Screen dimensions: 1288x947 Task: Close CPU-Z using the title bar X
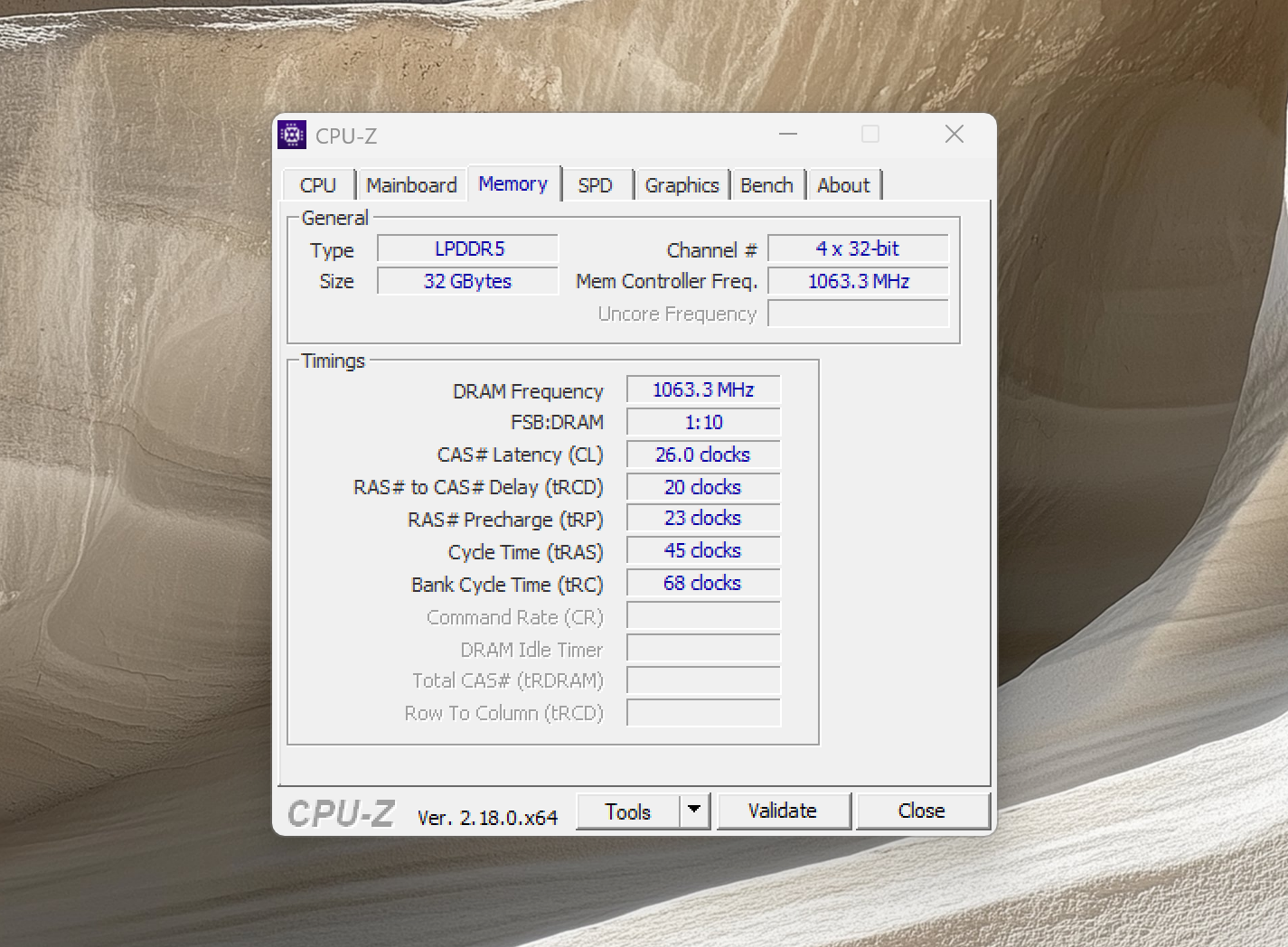tap(954, 135)
